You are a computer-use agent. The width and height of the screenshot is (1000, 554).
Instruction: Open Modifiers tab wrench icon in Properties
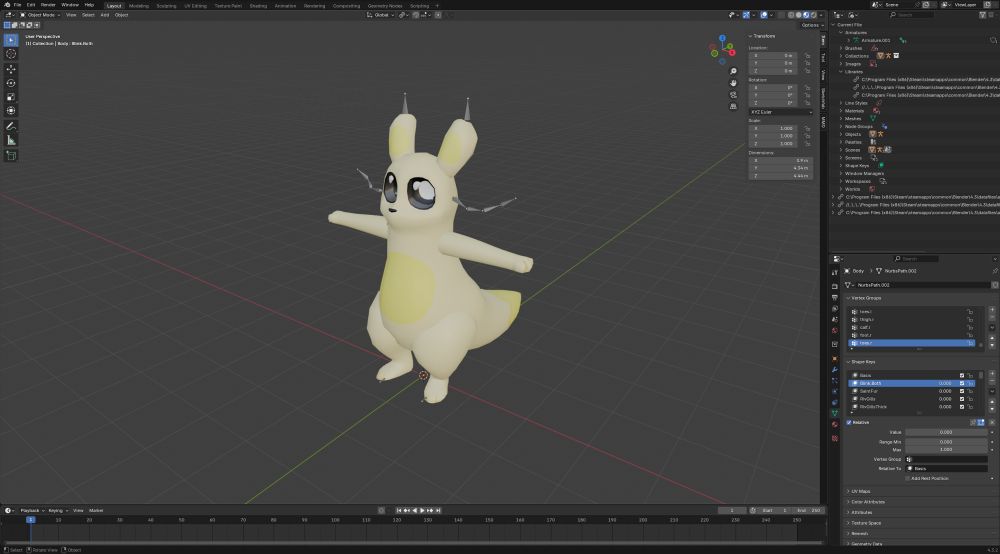pyautogui.click(x=835, y=370)
